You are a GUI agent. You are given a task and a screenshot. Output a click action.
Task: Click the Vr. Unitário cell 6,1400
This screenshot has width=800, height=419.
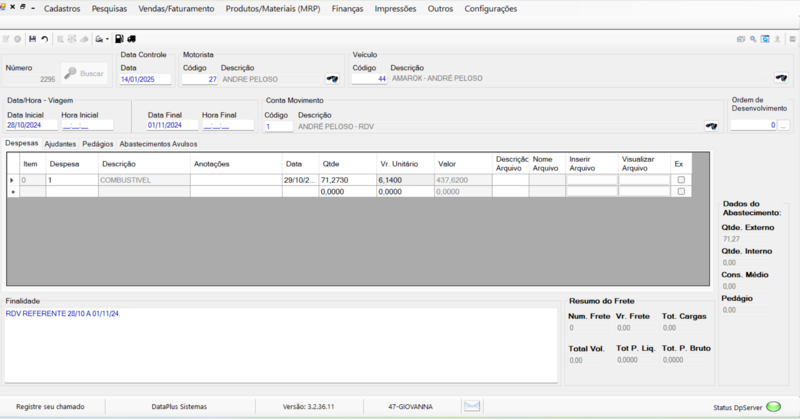point(405,180)
